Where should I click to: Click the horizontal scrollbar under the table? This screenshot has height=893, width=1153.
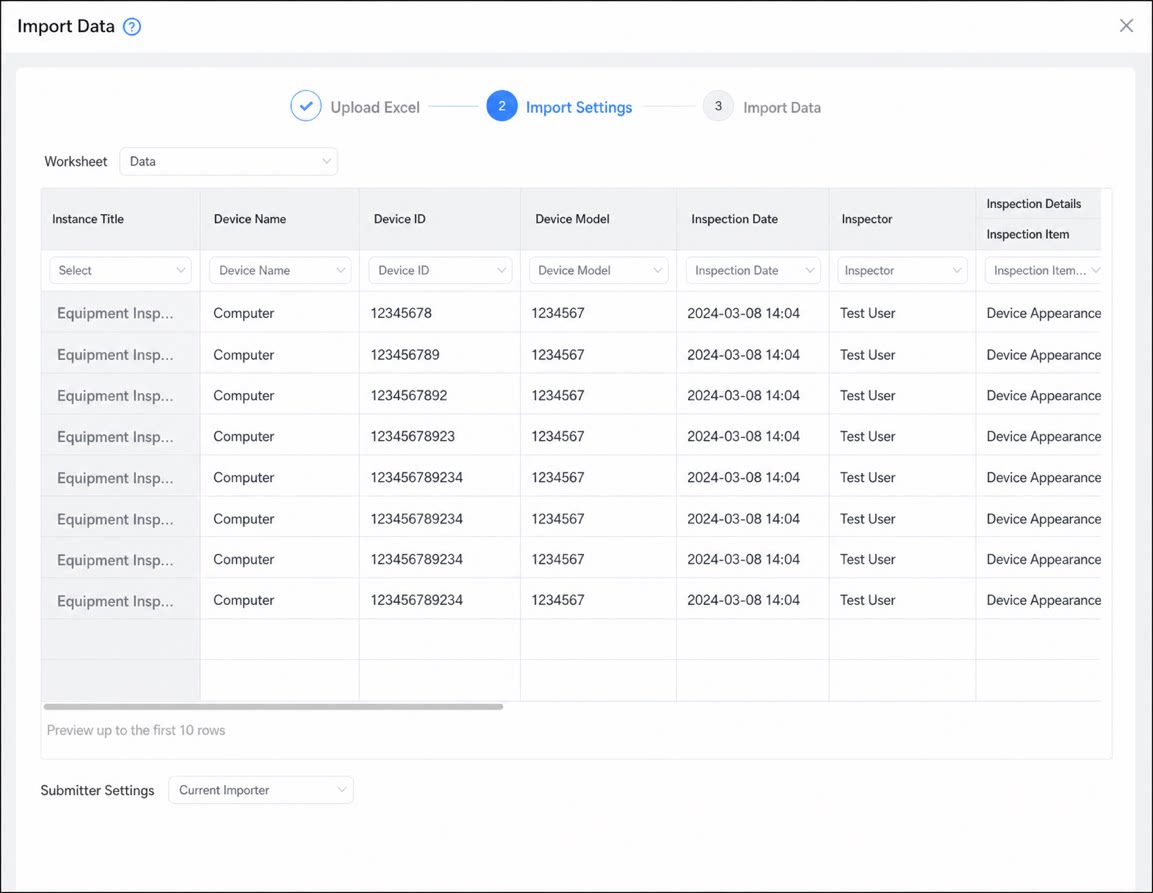pos(273,707)
